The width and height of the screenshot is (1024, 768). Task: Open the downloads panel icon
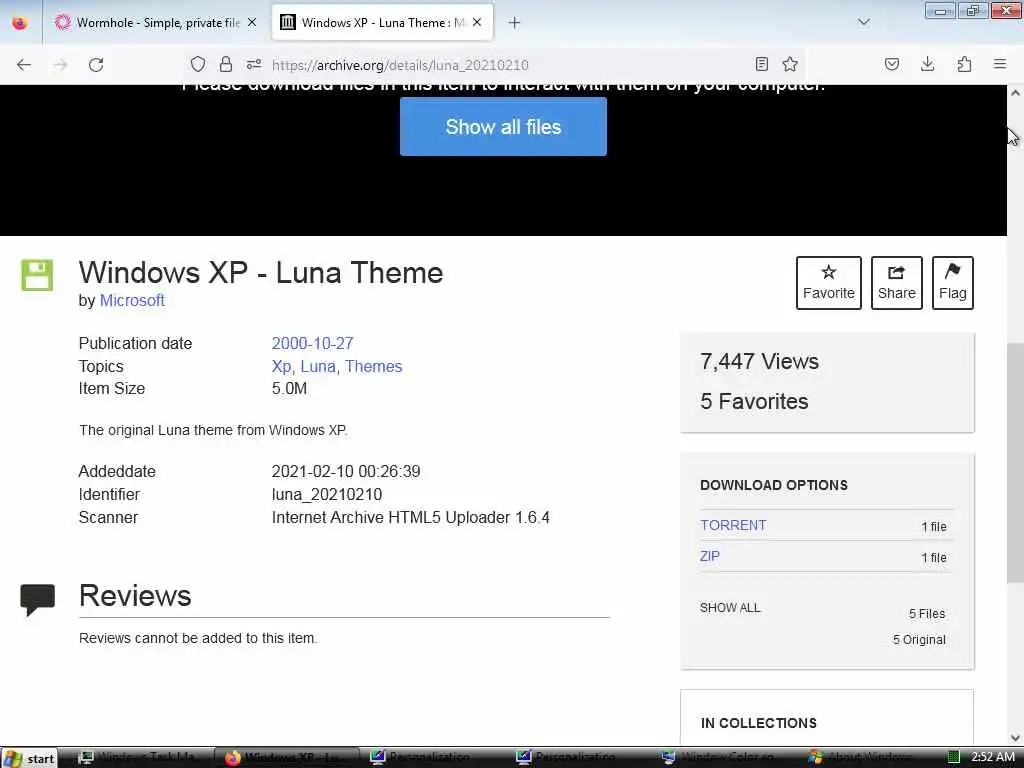click(x=927, y=64)
